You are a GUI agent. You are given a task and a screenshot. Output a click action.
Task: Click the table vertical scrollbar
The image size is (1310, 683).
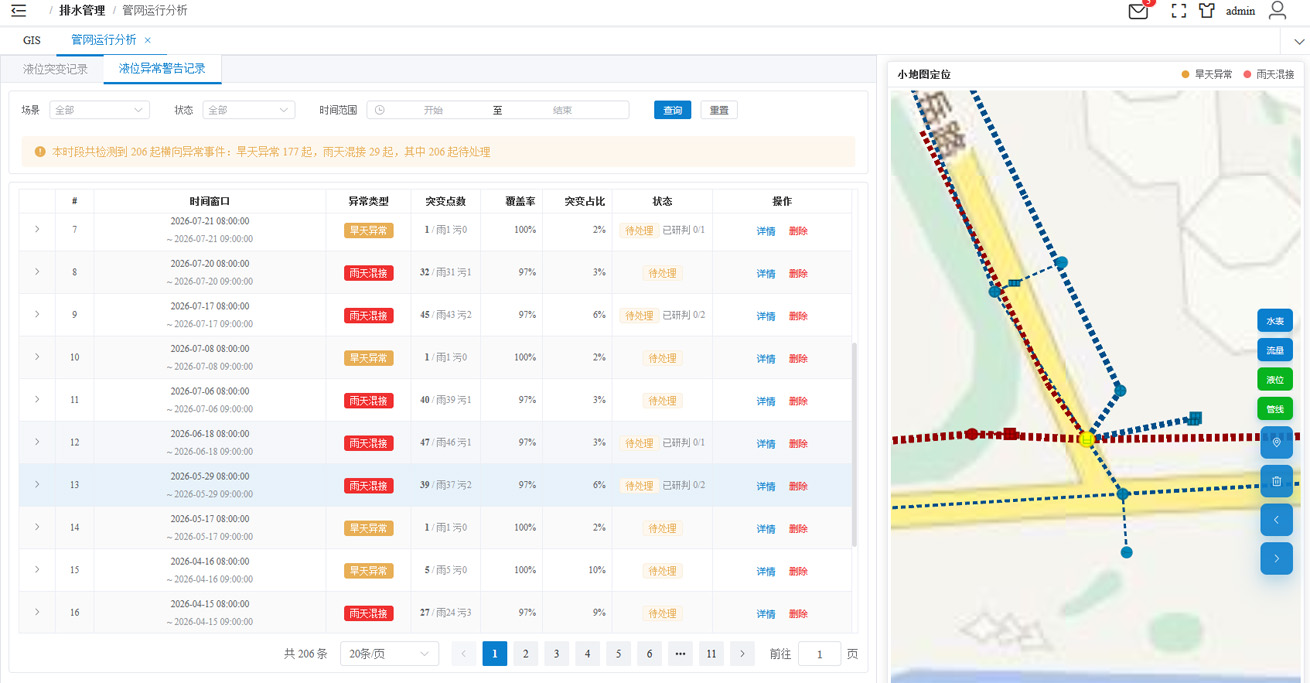pos(854,444)
